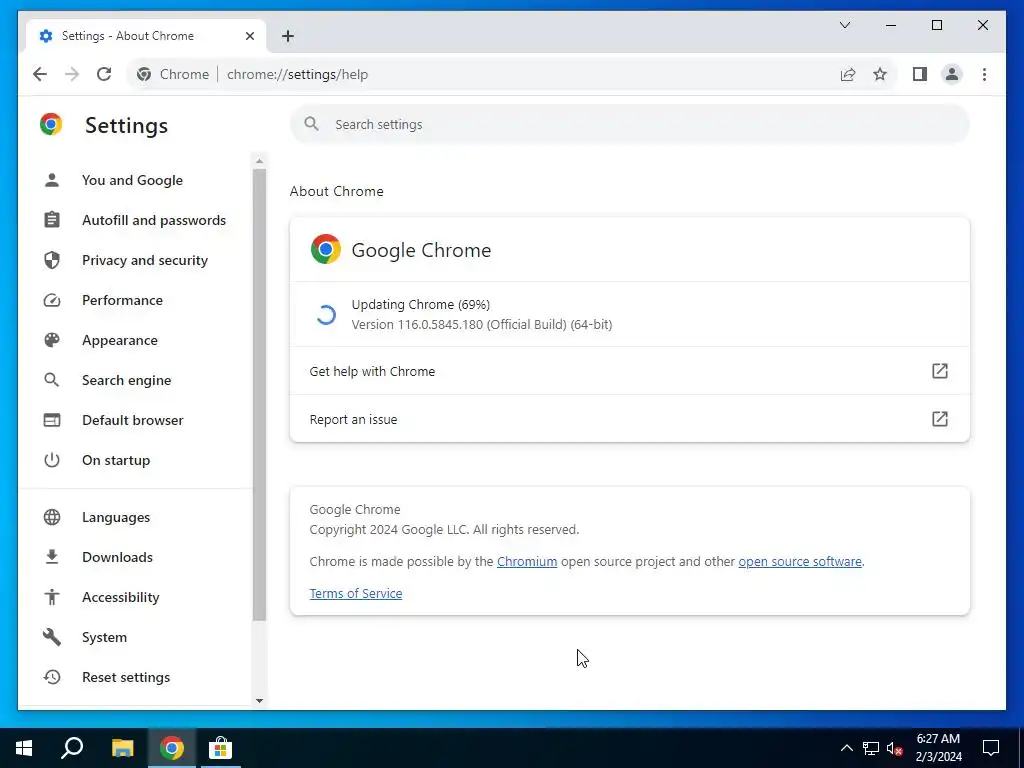Open You and Google settings
The image size is (1024, 768).
coord(132,180)
